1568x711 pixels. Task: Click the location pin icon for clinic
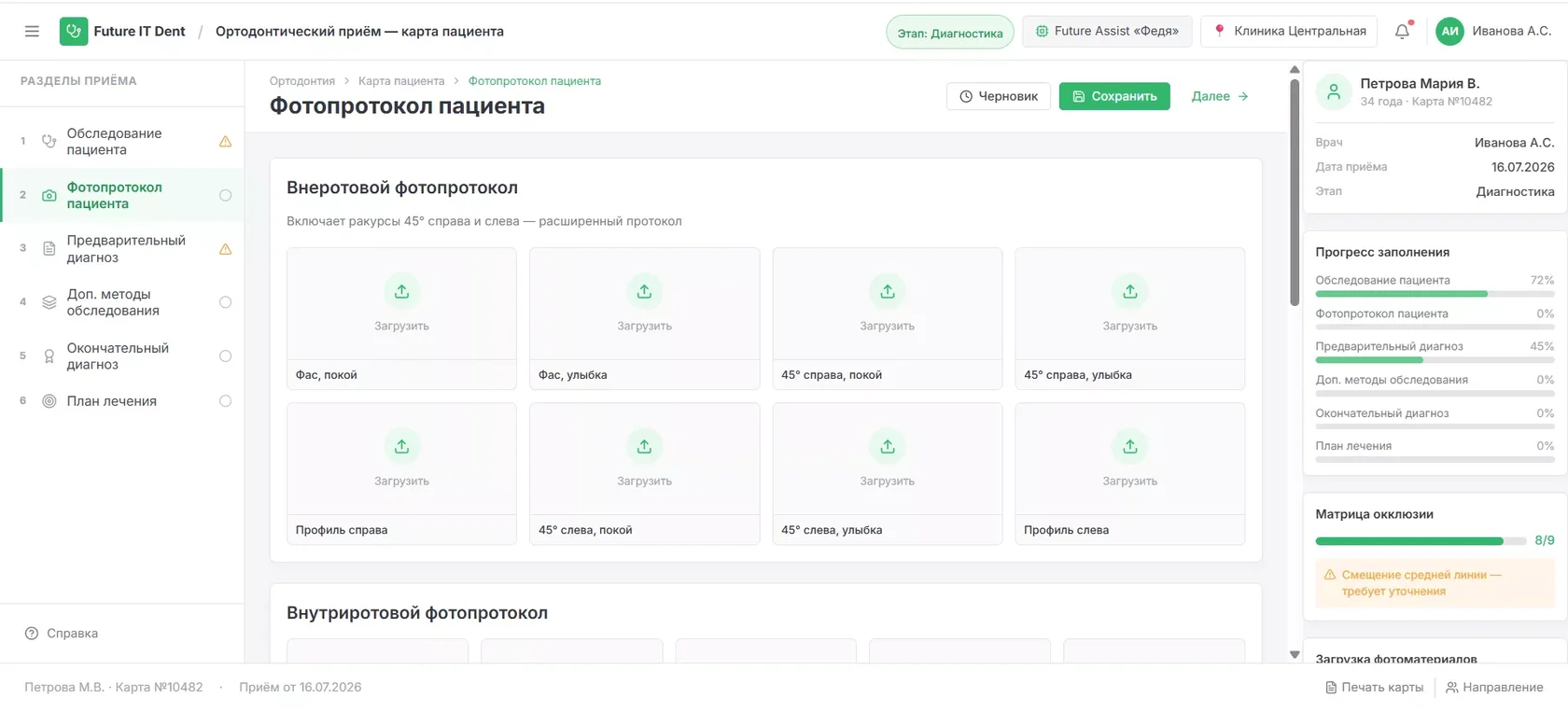pyautogui.click(x=1219, y=31)
